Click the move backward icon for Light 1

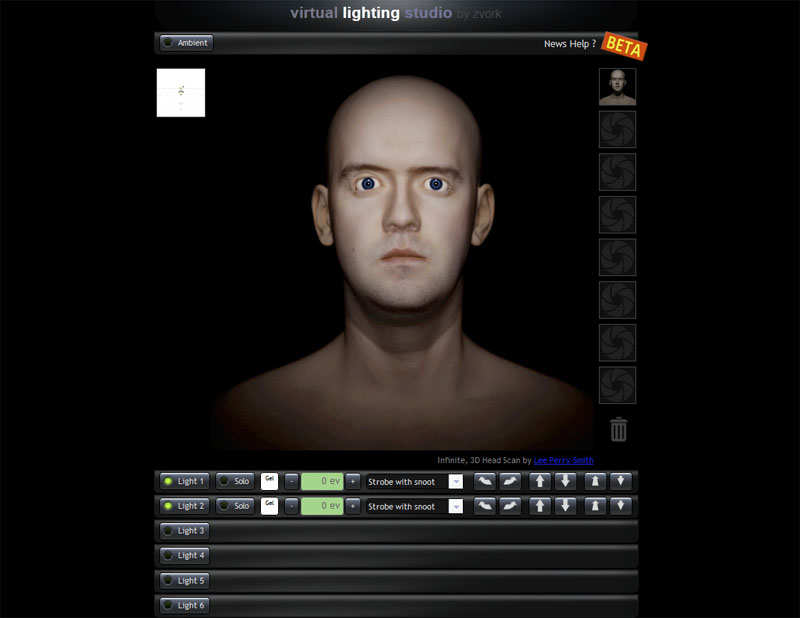[x=621, y=481]
